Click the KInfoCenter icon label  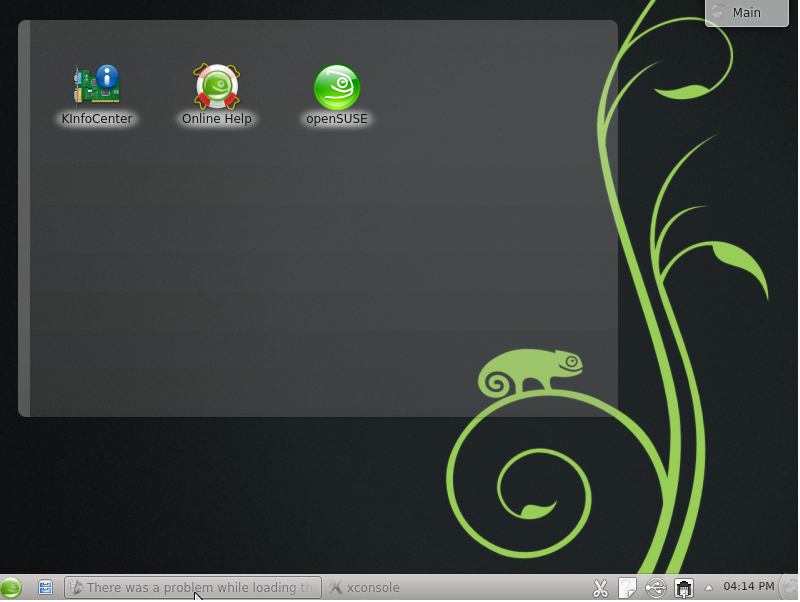coord(97,119)
